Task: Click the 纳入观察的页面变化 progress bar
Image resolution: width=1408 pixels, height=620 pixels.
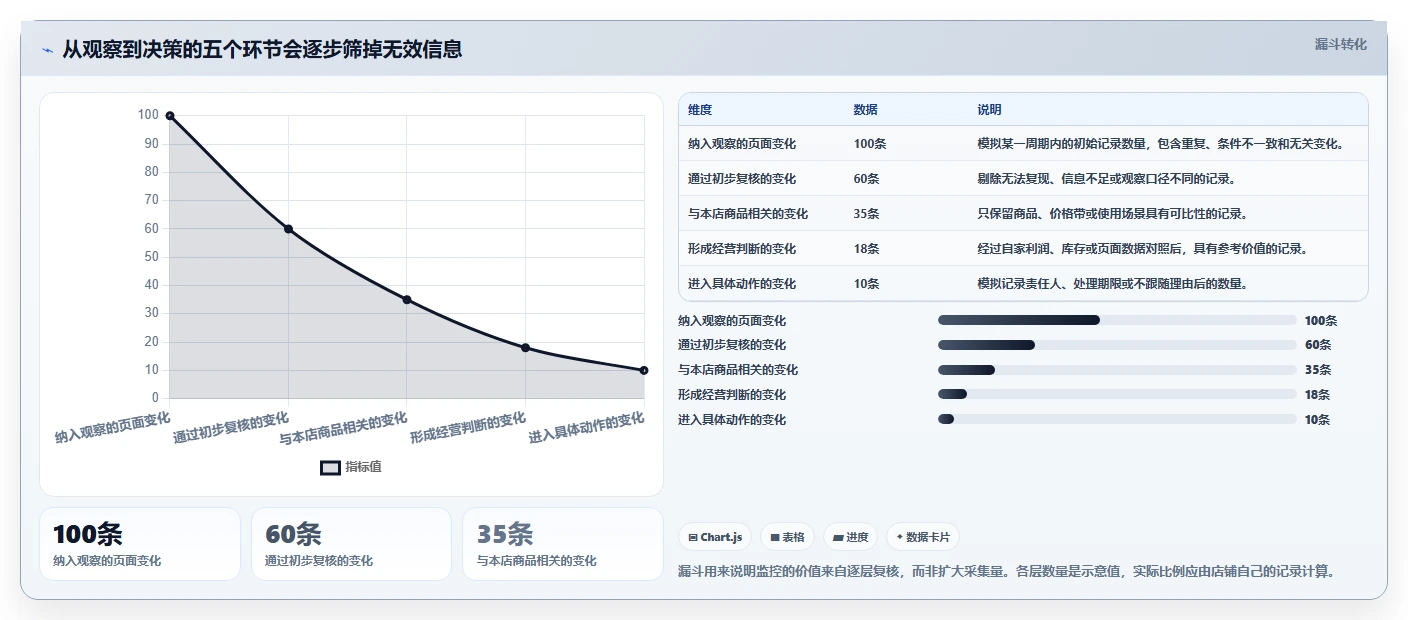Action: point(1117,320)
